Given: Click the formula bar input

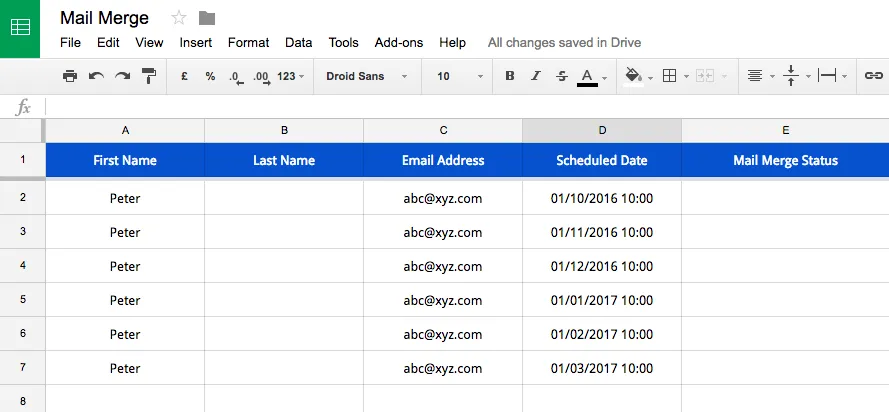Looking at the screenshot, I should tap(467, 107).
